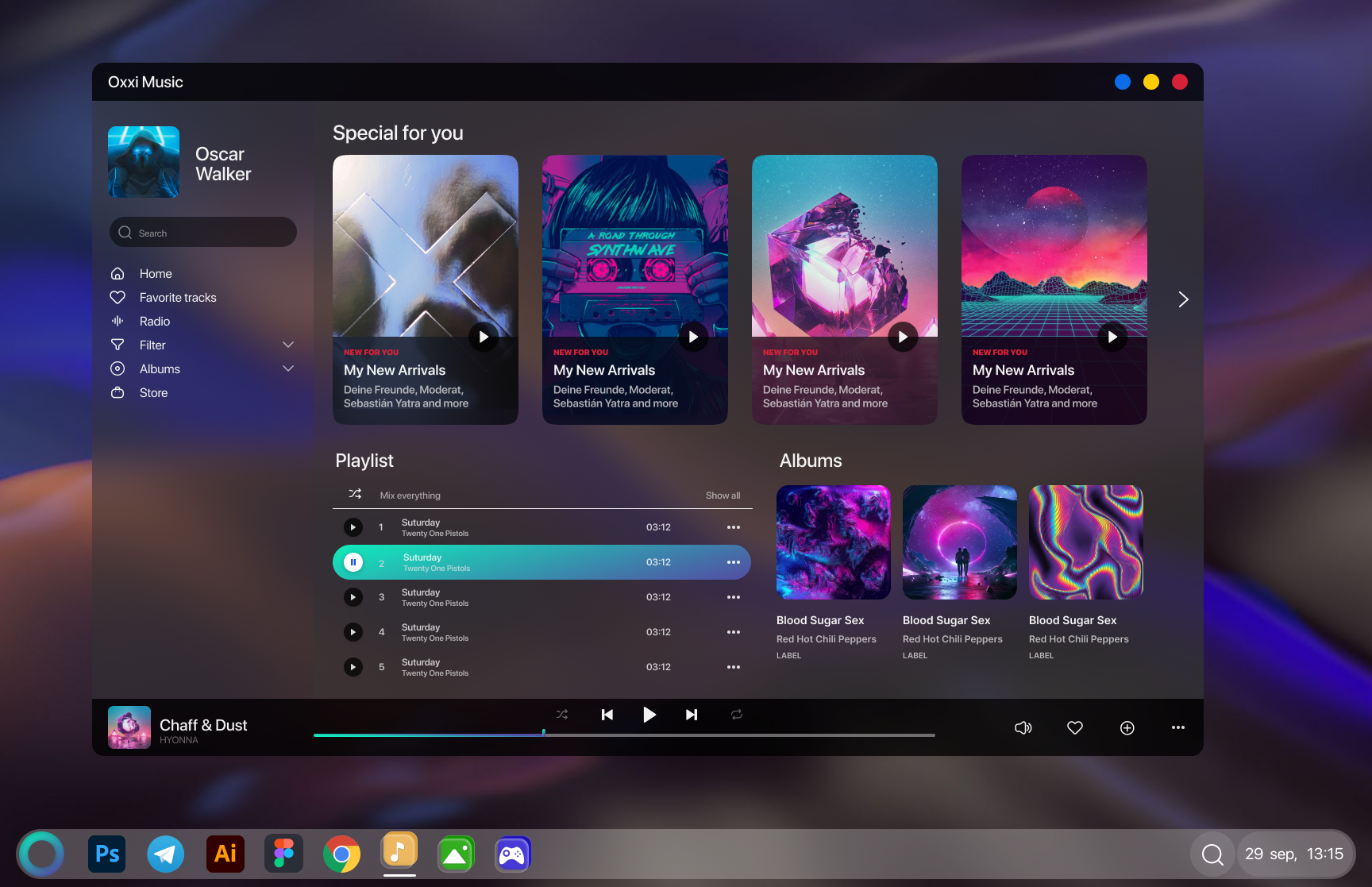Click the volume speaker icon in player bar

[1023, 727]
